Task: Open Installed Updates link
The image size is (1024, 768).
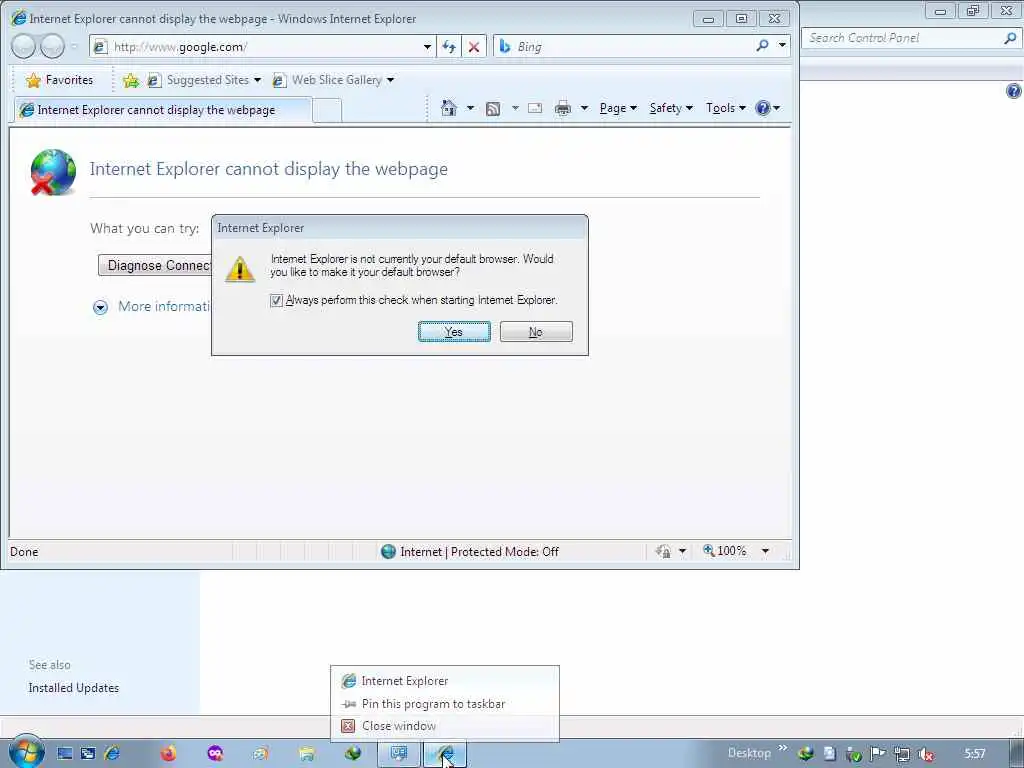Action: tap(74, 688)
